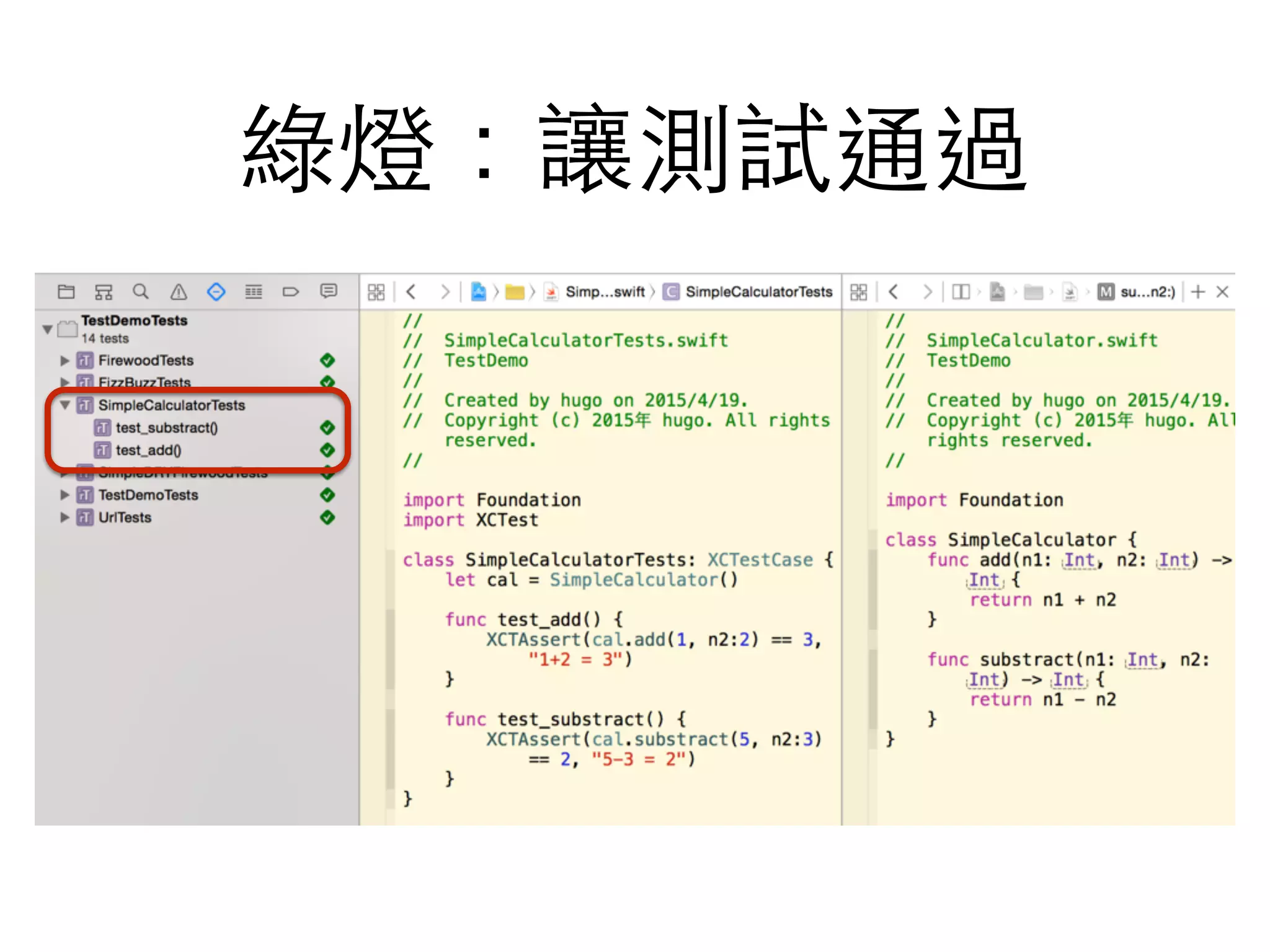This screenshot has width=1270, height=952.
Task: Click green pass diamond next to test_substract()
Action: (x=327, y=428)
